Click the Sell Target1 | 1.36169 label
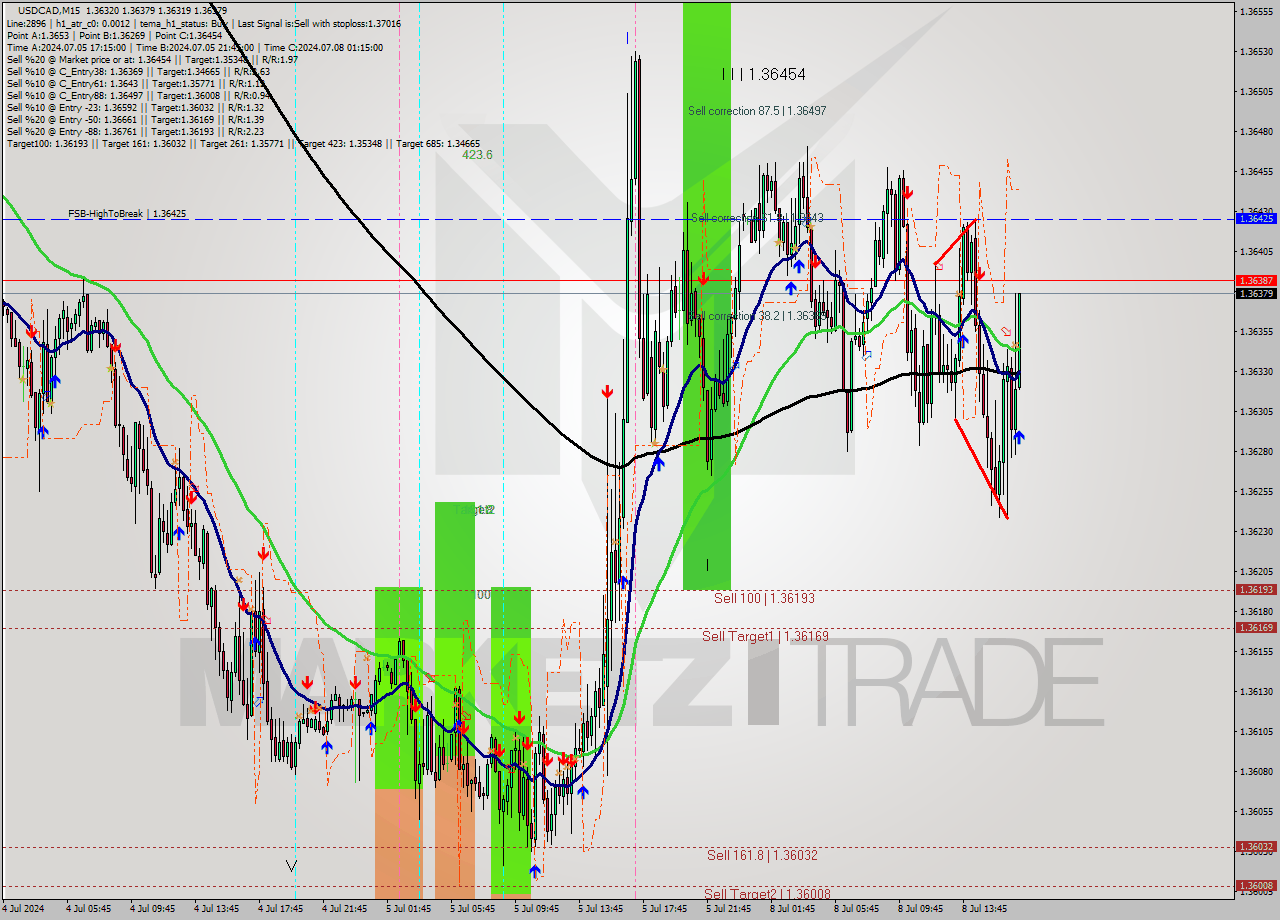The height and width of the screenshot is (920, 1280). [x=765, y=636]
